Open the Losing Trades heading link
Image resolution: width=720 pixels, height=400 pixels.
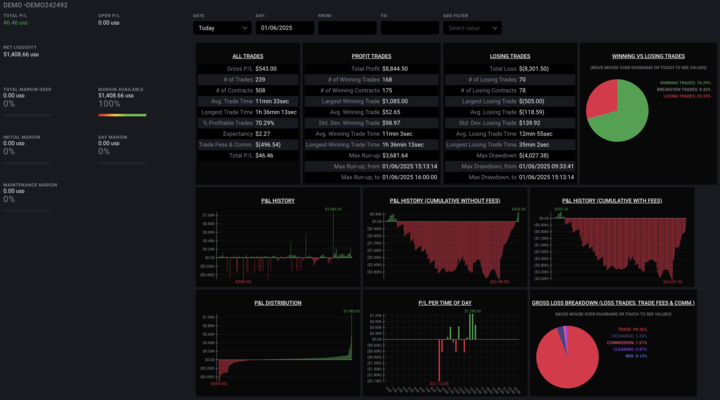coord(510,56)
